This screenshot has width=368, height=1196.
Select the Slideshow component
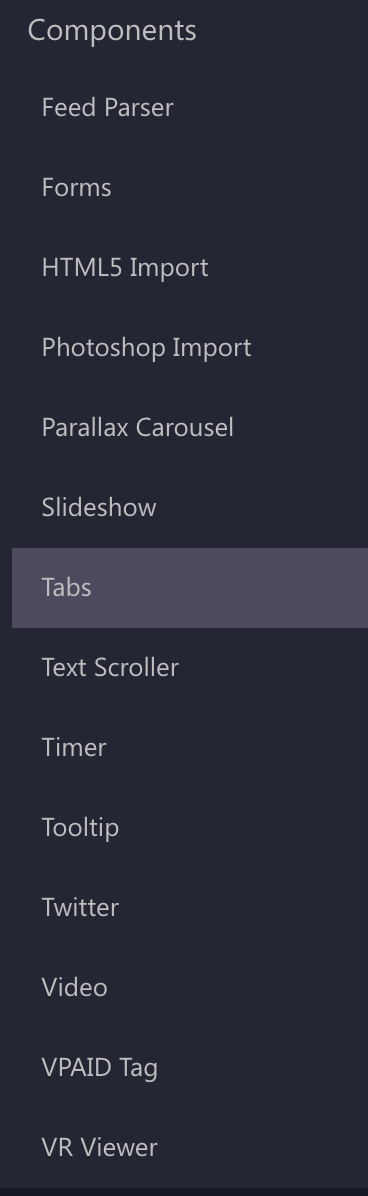click(x=189, y=508)
